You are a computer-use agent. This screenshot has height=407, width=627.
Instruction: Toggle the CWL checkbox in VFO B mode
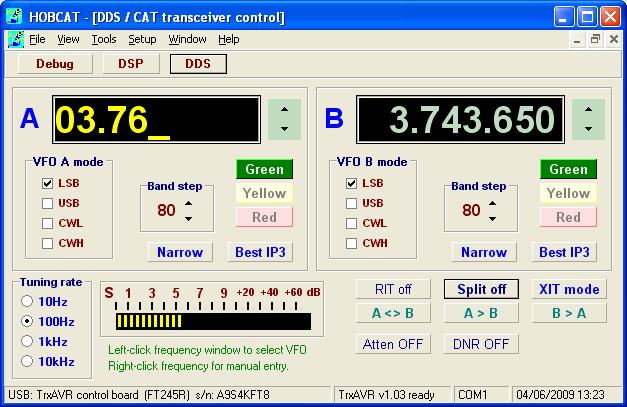click(x=352, y=223)
